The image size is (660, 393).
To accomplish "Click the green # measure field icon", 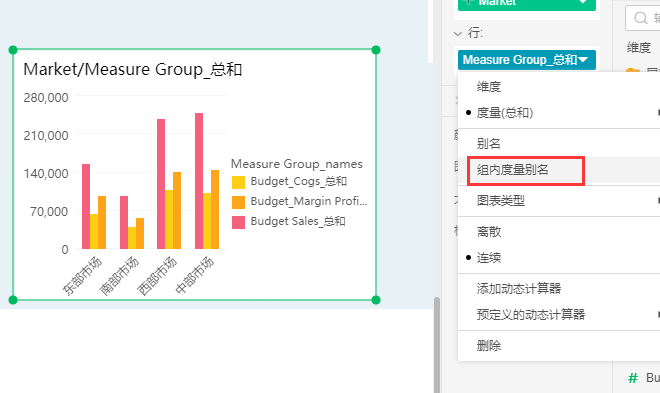I will pyautogui.click(x=633, y=378).
